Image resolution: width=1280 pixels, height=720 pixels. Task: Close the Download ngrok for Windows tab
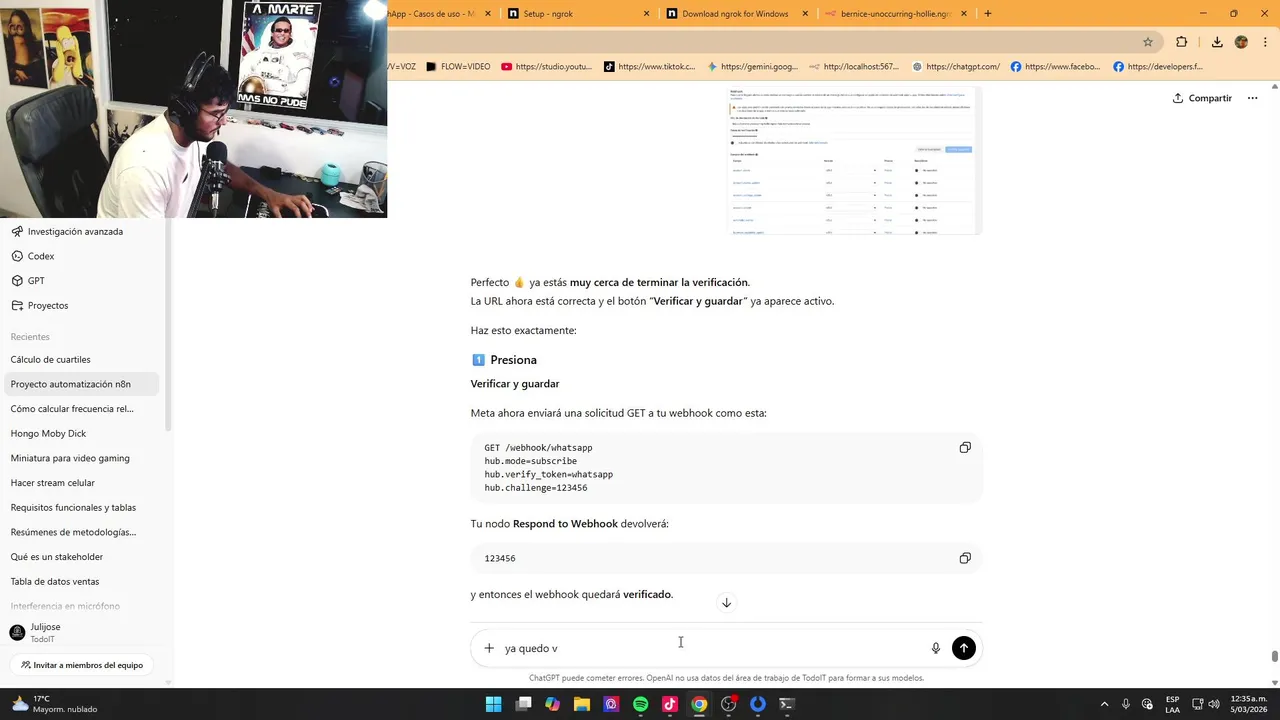point(805,14)
